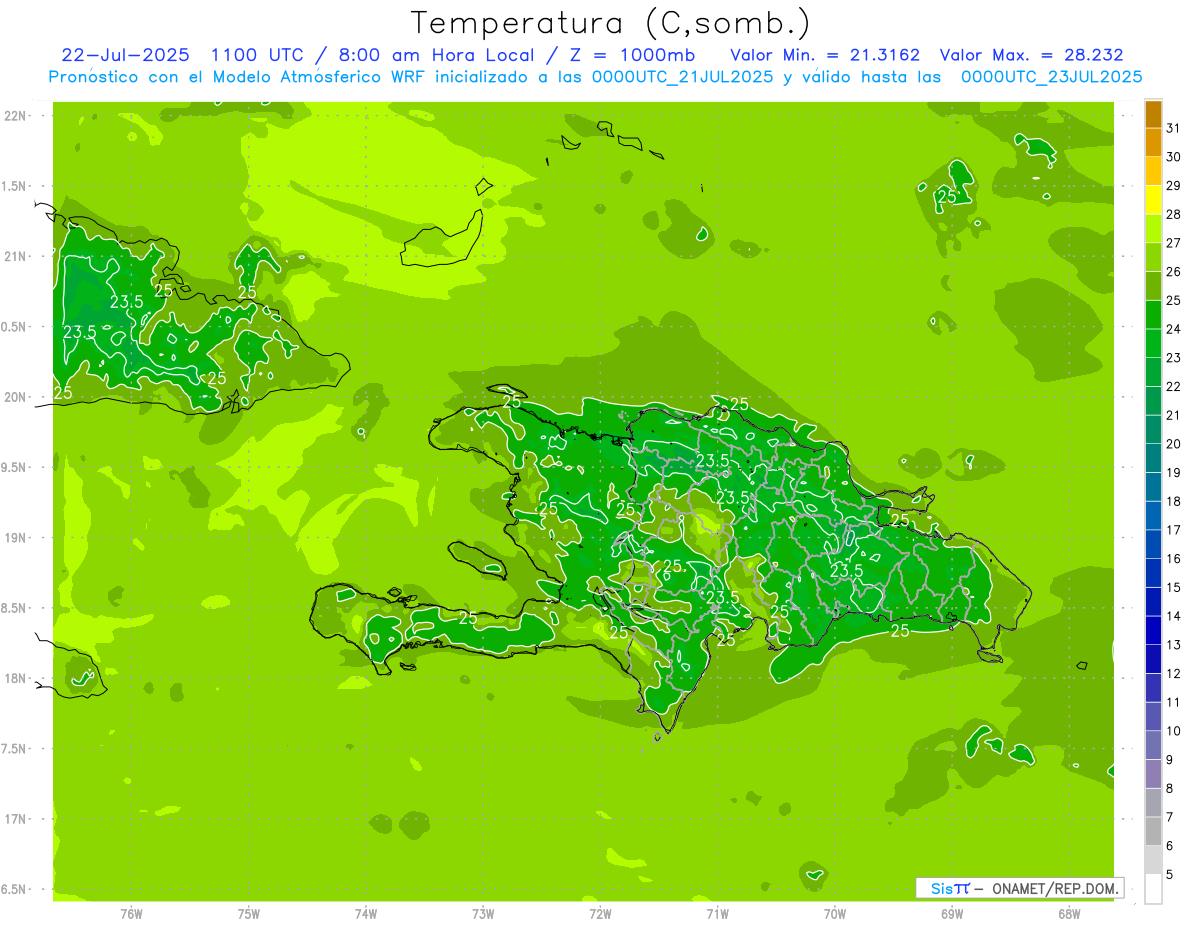Click the title "Temperatura (C,somb.)"
The height and width of the screenshot is (927, 1200).
[x=611, y=24]
